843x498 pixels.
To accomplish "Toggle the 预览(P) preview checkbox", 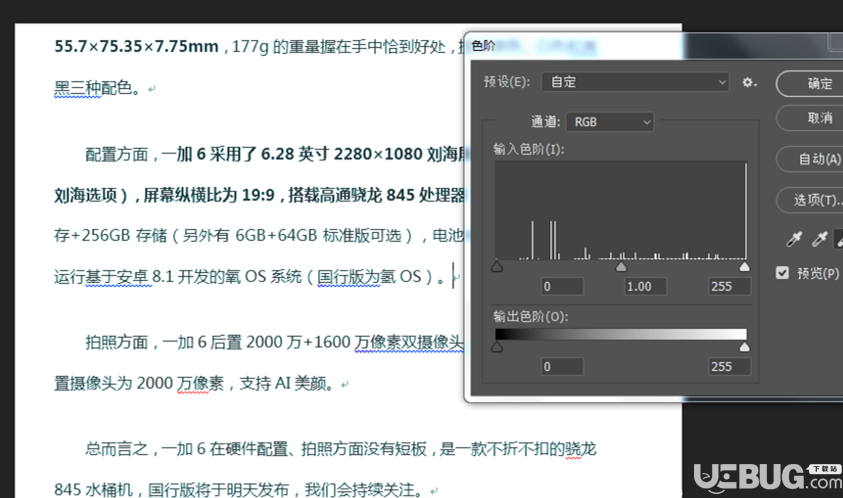I will point(782,273).
